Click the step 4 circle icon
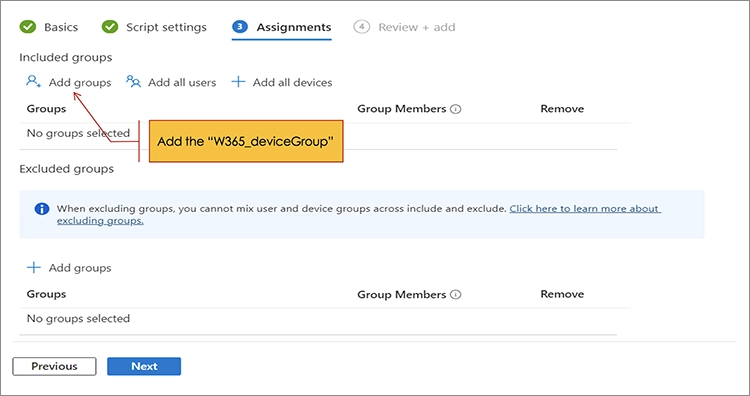Viewport: 750px width, 396px height. click(x=361, y=27)
